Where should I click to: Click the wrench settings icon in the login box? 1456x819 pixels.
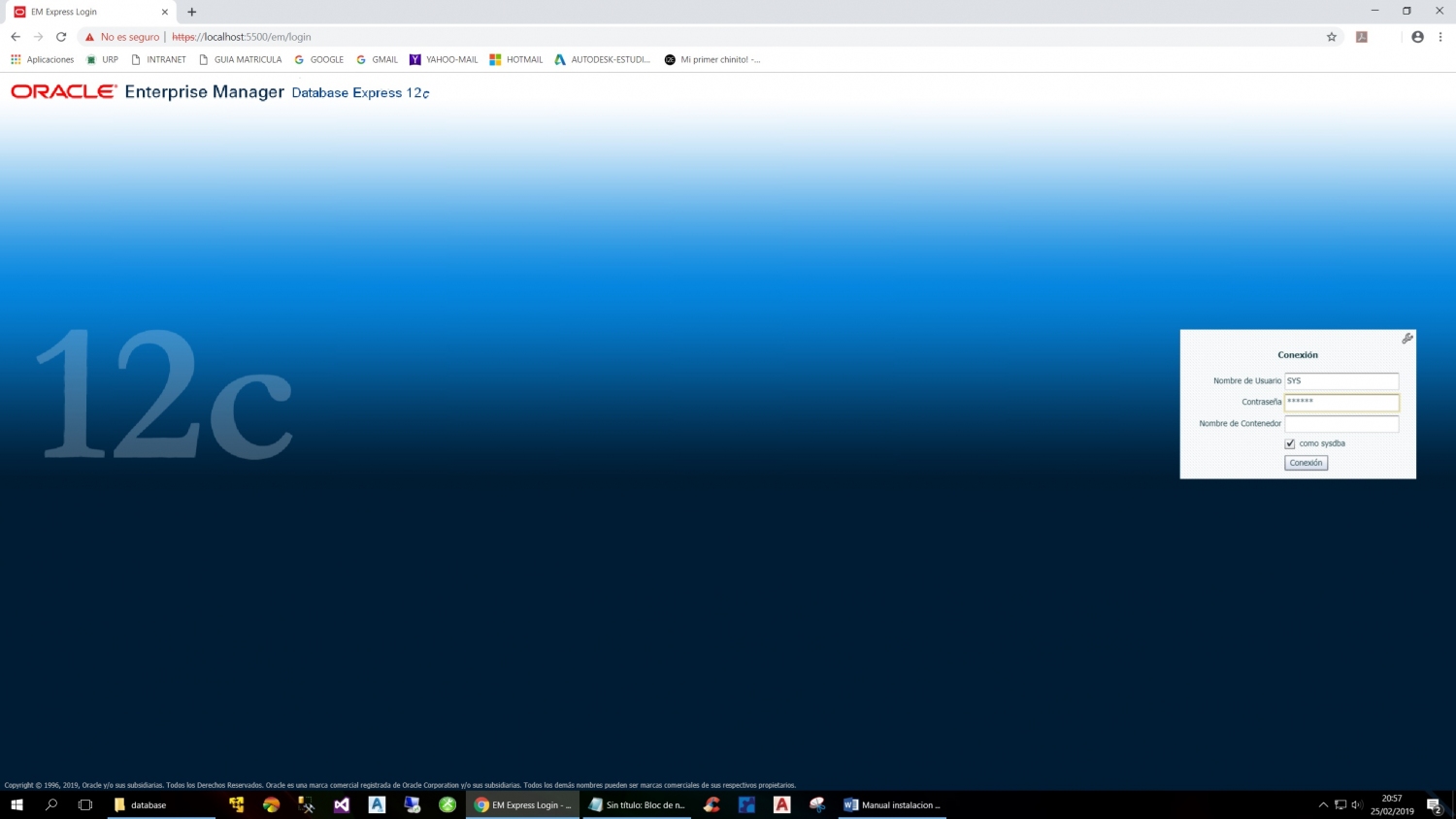[x=1407, y=339]
